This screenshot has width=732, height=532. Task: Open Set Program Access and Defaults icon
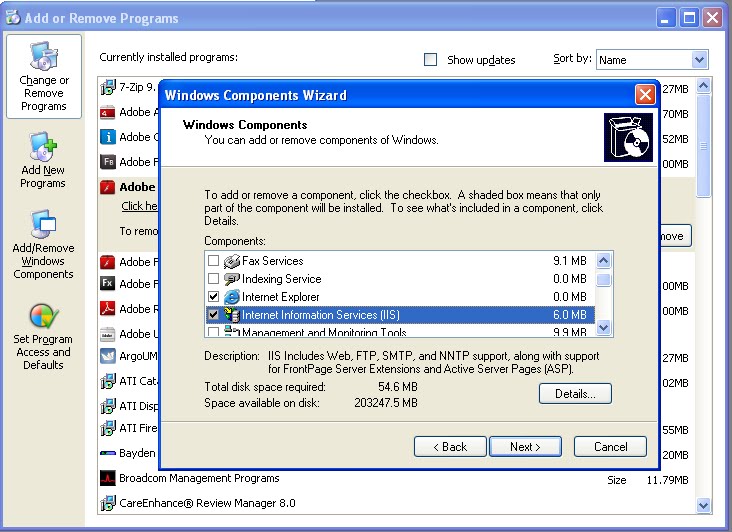pos(43,316)
